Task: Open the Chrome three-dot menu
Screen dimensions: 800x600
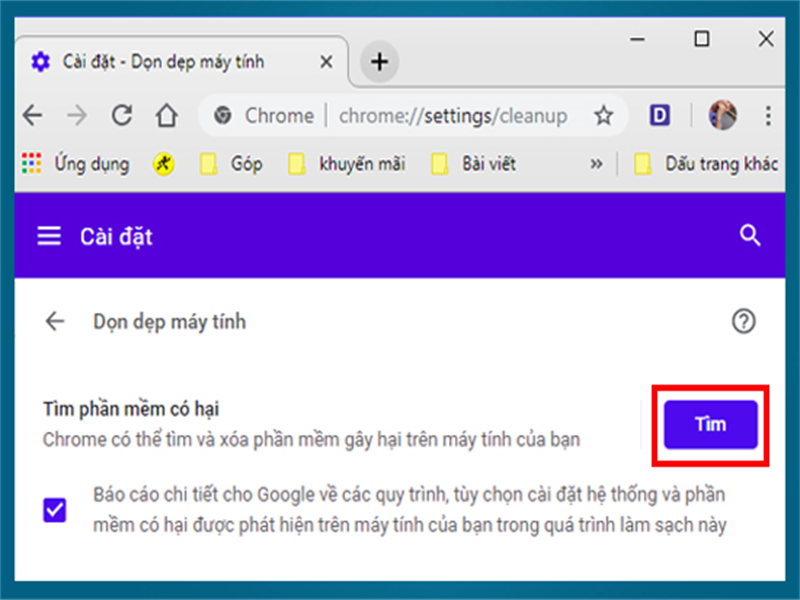Action: coord(768,116)
